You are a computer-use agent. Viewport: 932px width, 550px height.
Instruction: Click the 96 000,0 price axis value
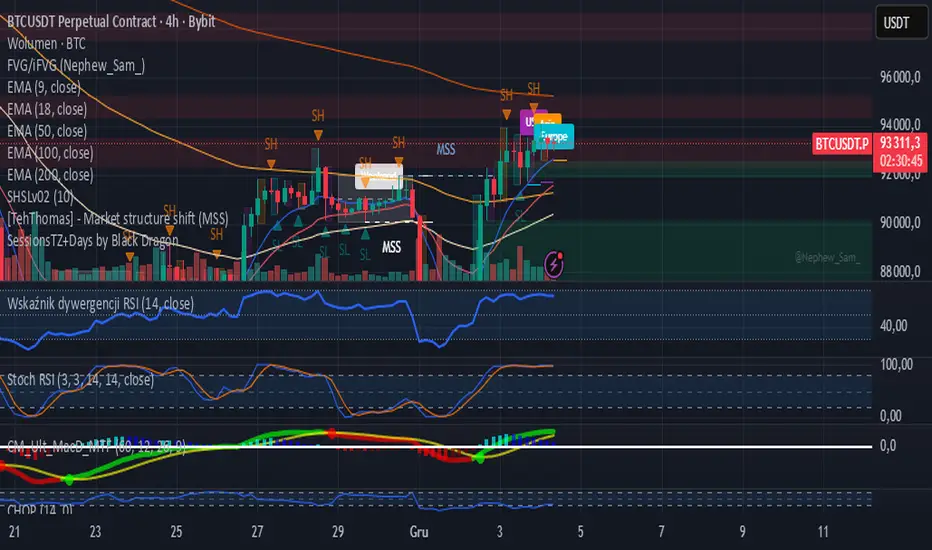899,77
